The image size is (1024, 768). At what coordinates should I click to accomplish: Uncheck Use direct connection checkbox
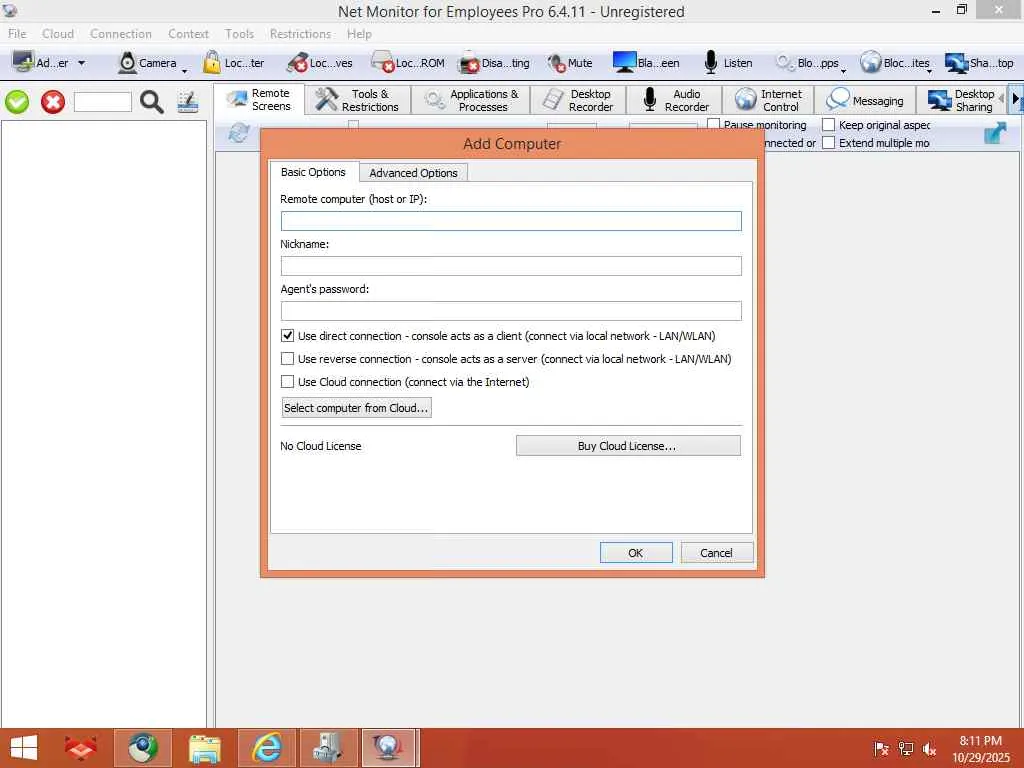[287, 336]
